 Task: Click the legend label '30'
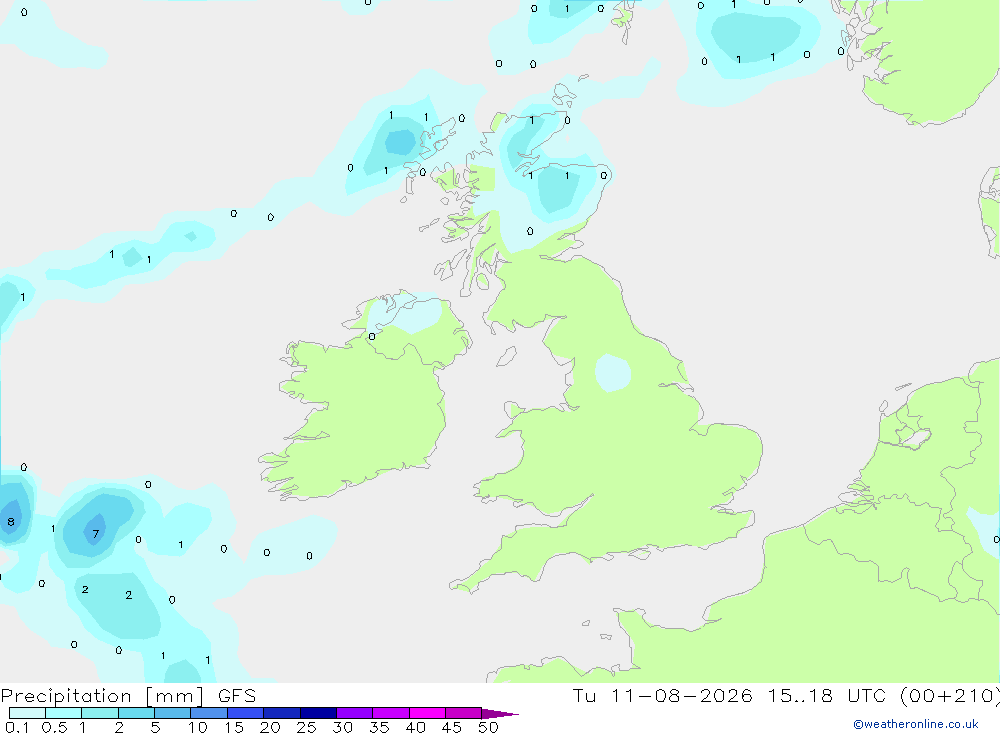pyautogui.click(x=342, y=727)
